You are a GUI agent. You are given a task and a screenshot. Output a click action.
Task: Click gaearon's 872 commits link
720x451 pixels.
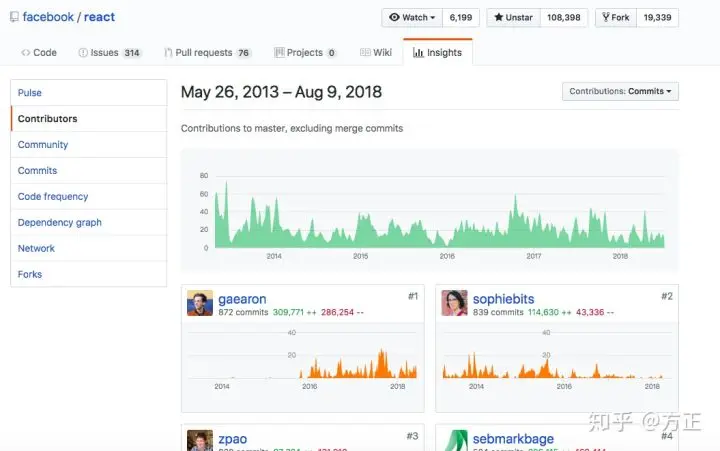(x=243, y=312)
